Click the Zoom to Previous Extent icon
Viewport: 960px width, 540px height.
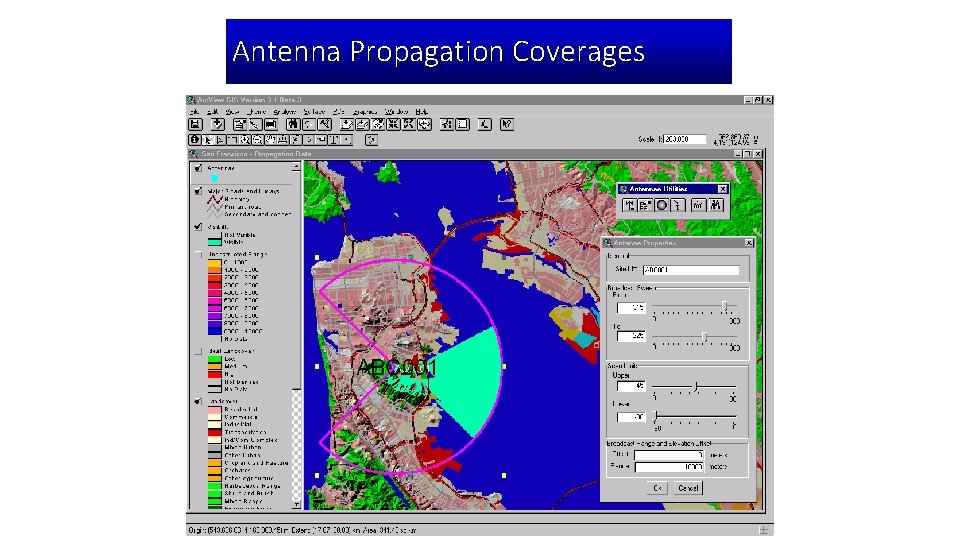424,124
